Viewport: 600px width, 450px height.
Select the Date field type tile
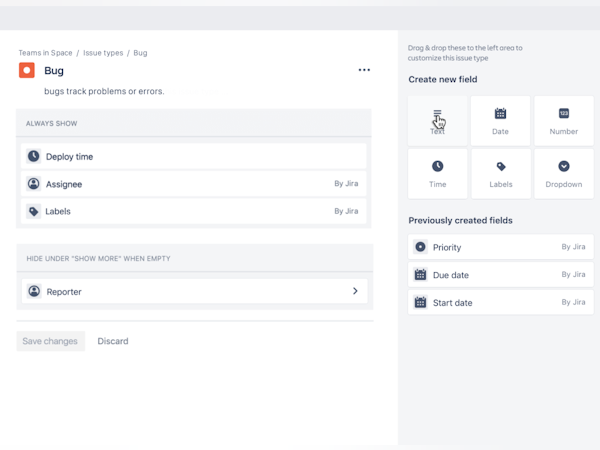[x=500, y=120]
